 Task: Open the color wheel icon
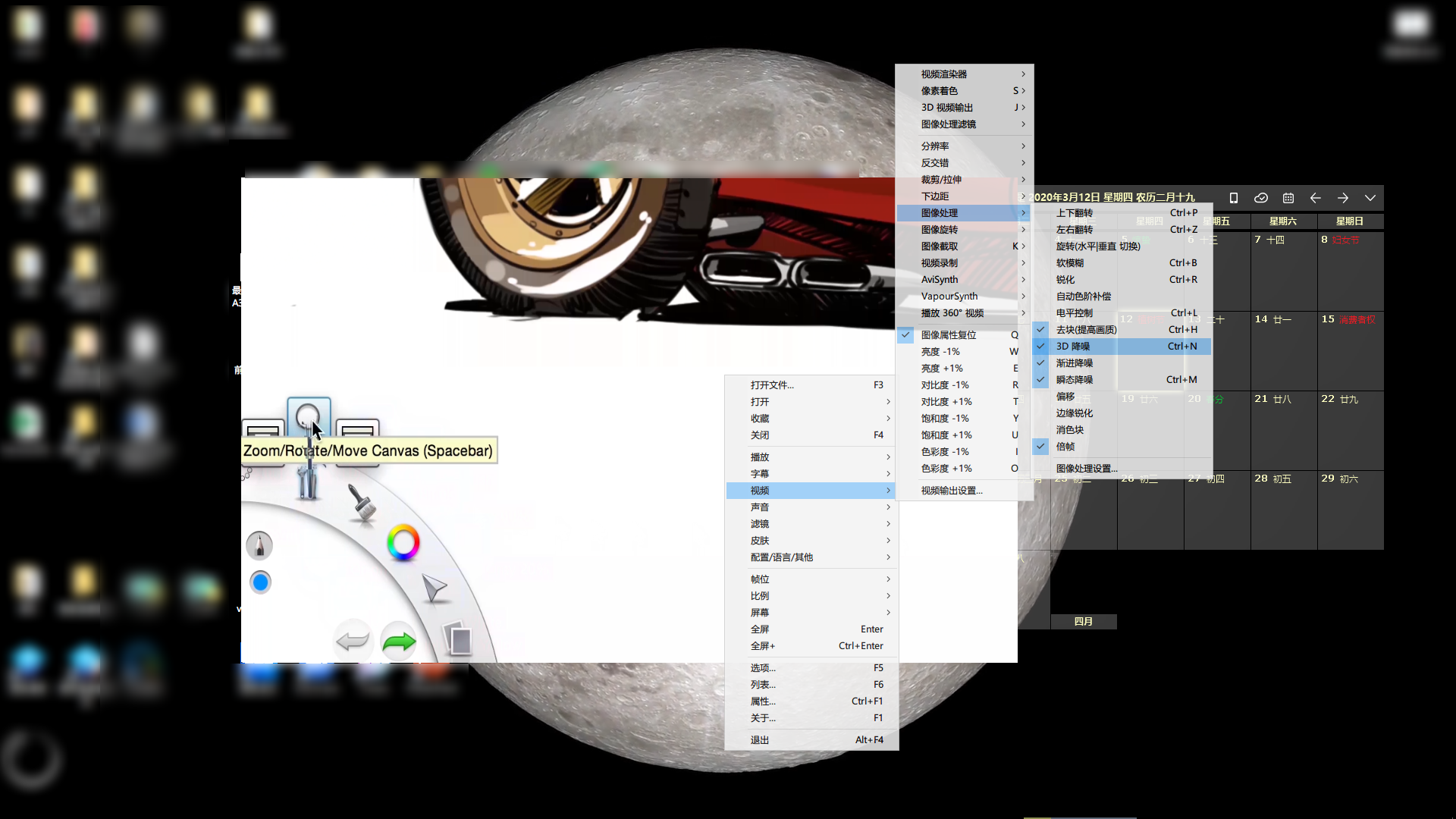(x=403, y=543)
